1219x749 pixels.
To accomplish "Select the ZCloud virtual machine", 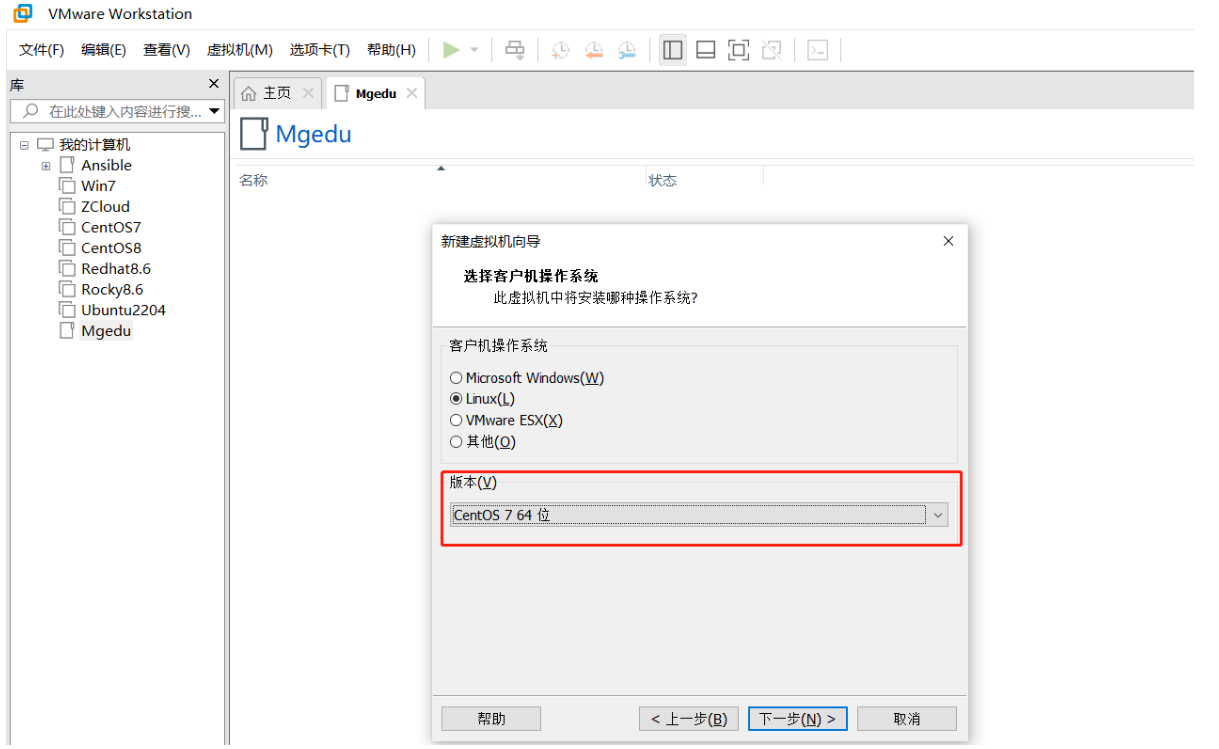I will [x=105, y=207].
